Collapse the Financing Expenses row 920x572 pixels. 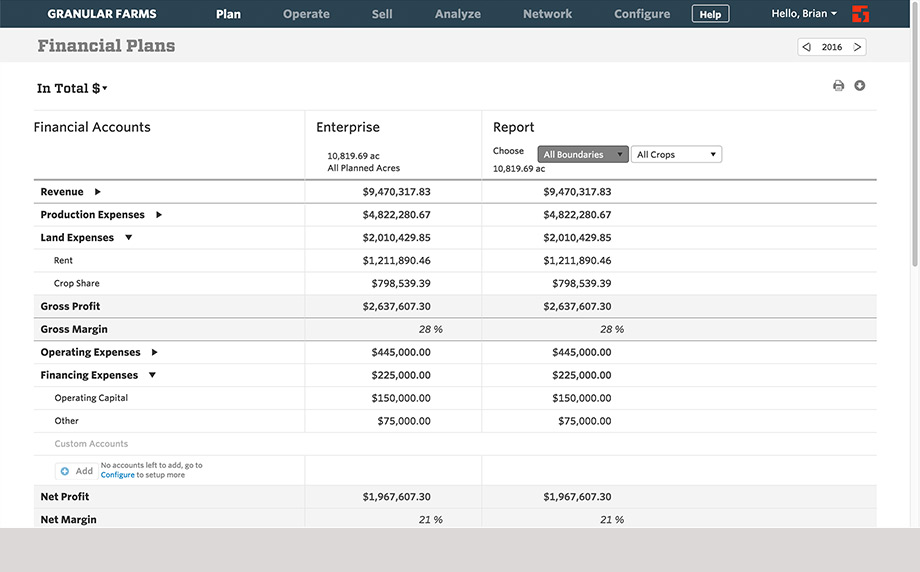pyautogui.click(x=152, y=375)
